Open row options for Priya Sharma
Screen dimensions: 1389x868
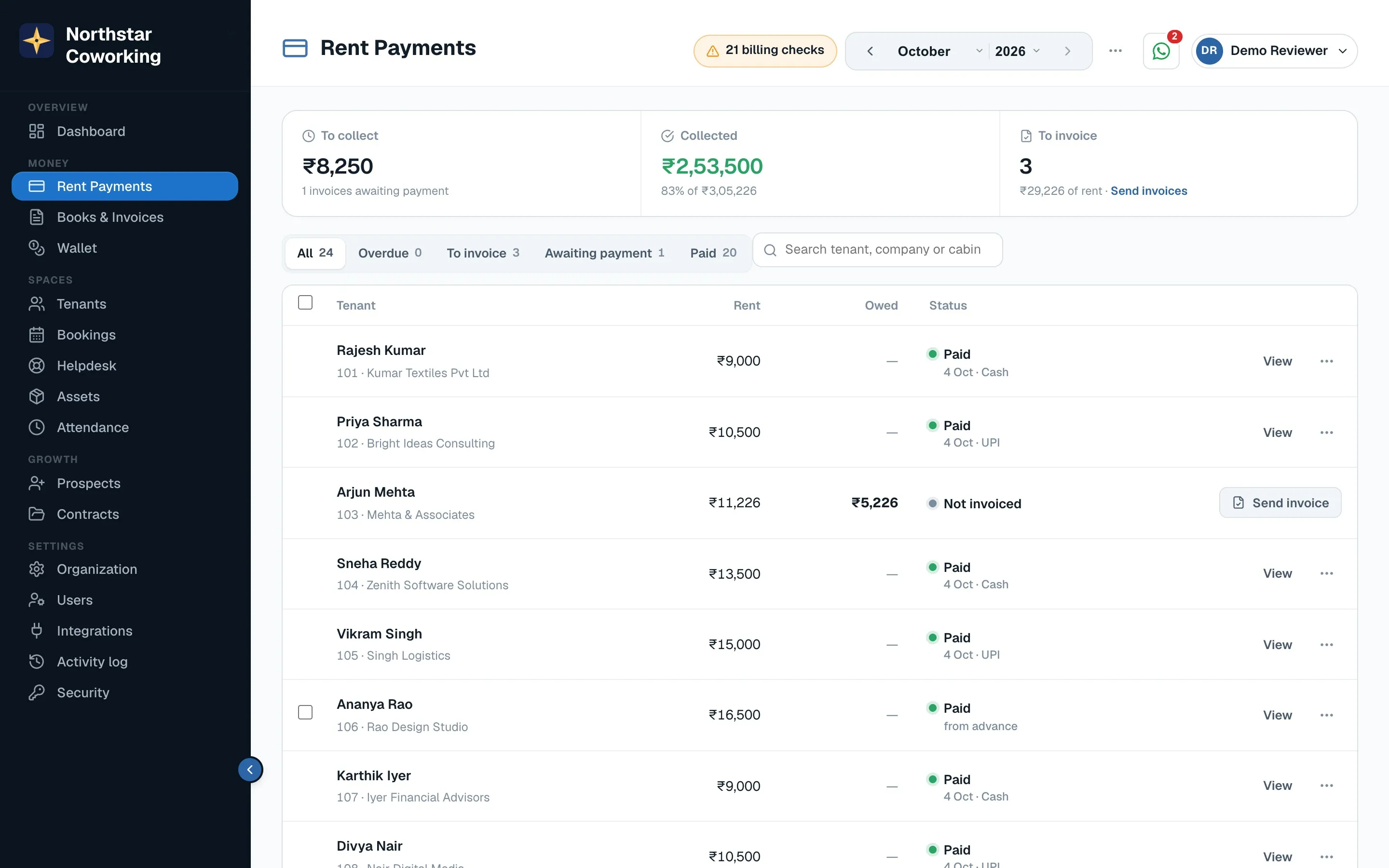pos(1326,432)
